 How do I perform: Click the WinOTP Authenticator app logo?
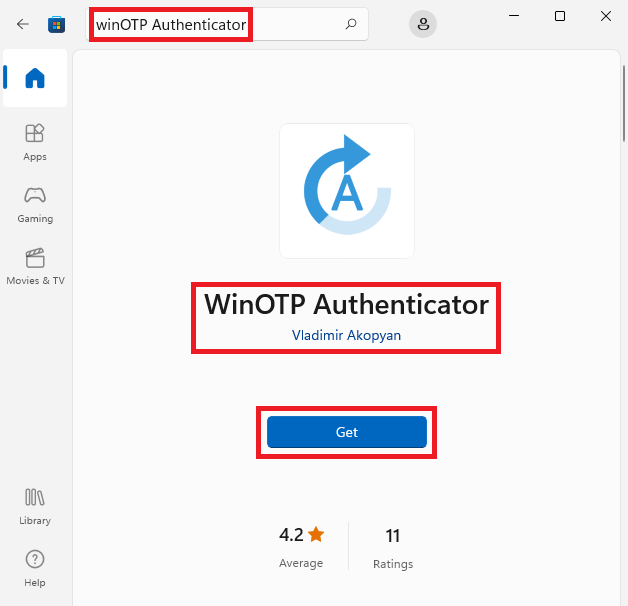click(347, 191)
